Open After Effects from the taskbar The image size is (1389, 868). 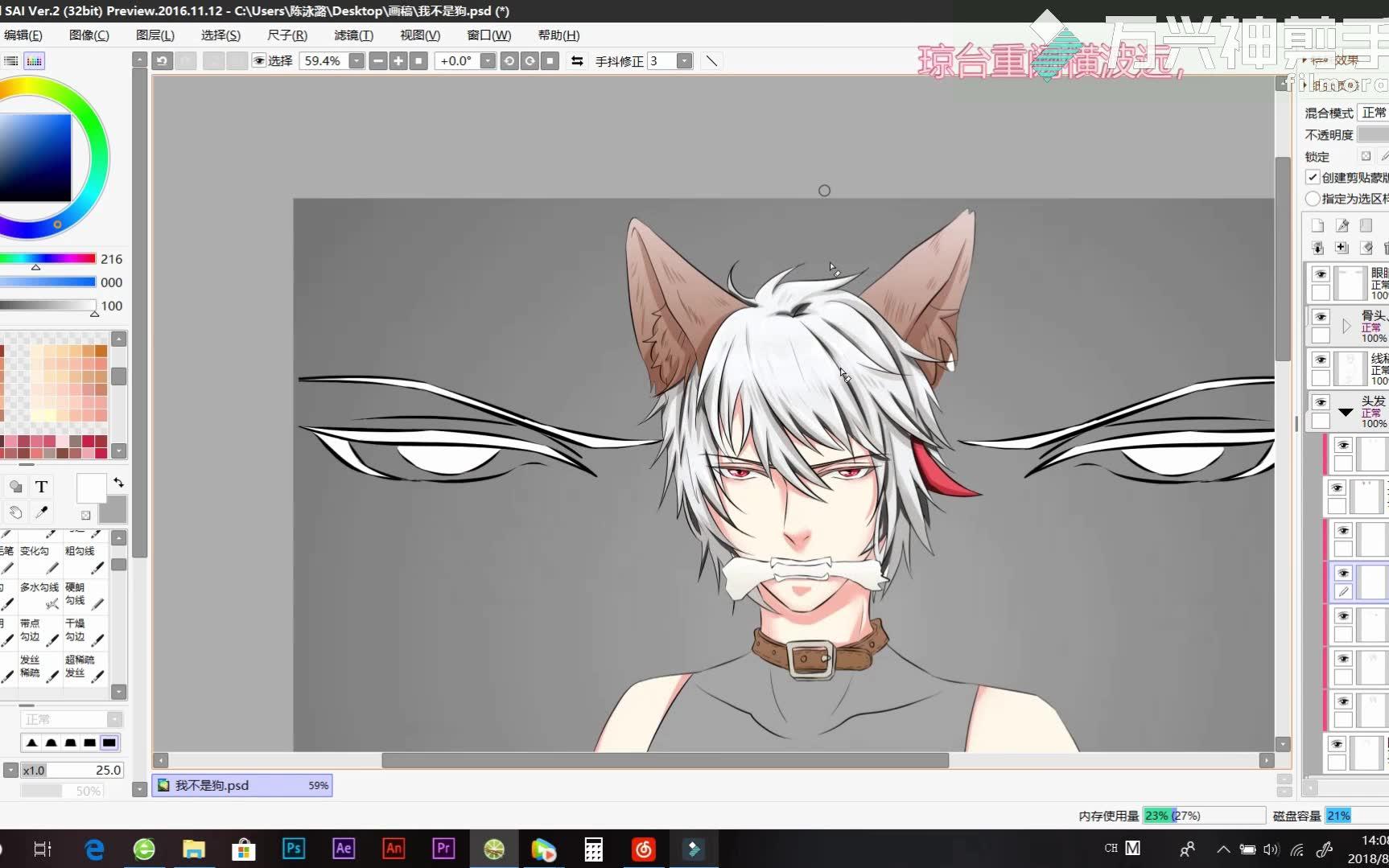[344, 849]
